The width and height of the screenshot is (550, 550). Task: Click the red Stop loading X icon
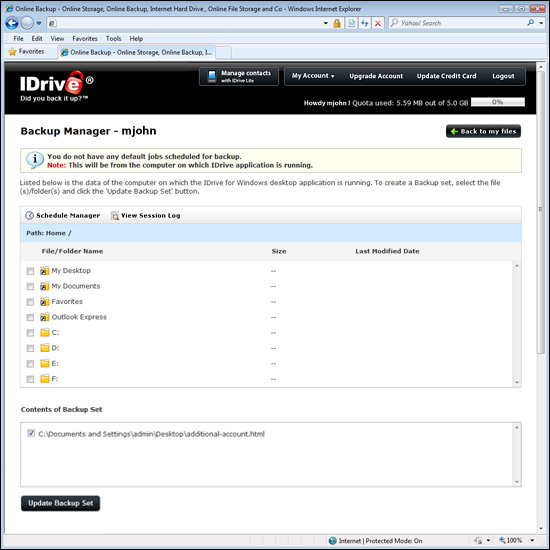(x=378, y=24)
